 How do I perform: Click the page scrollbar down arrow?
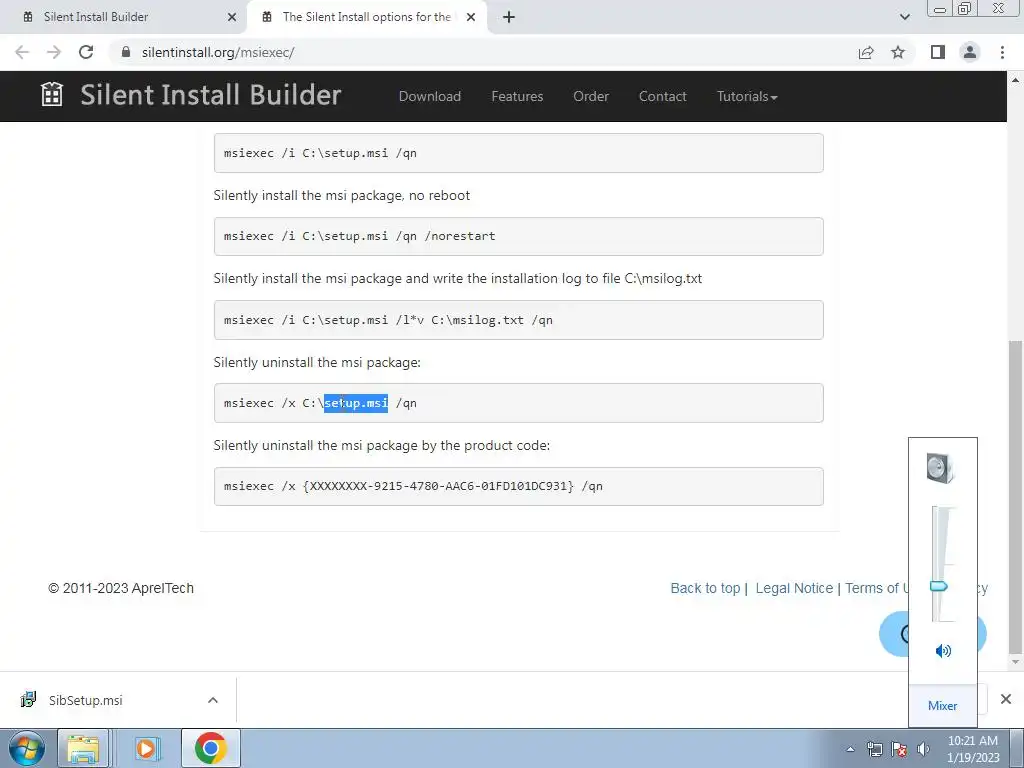pyautogui.click(x=1015, y=662)
